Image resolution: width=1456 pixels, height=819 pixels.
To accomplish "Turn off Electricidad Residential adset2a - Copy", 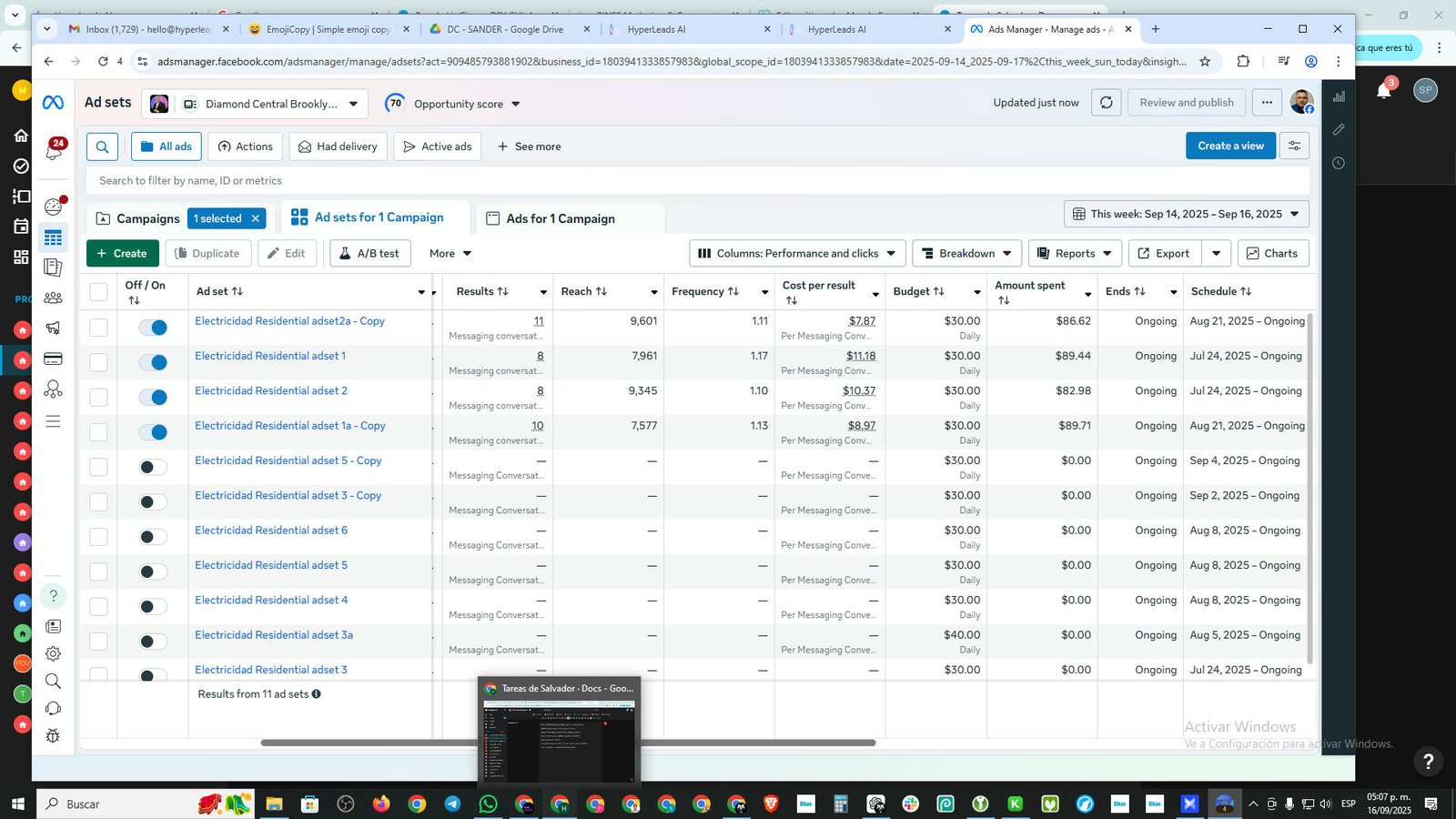I will click(x=153, y=328).
